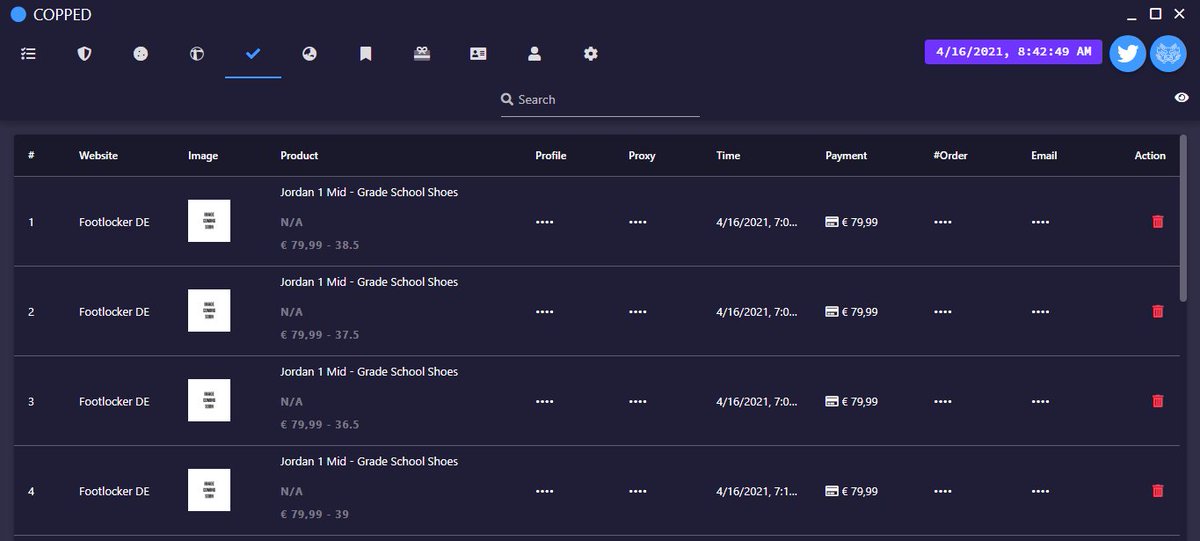Image resolution: width=1200 pixels, height=541 pixels.
Task: Click the Time column header
Action: (x=728, y=156)
